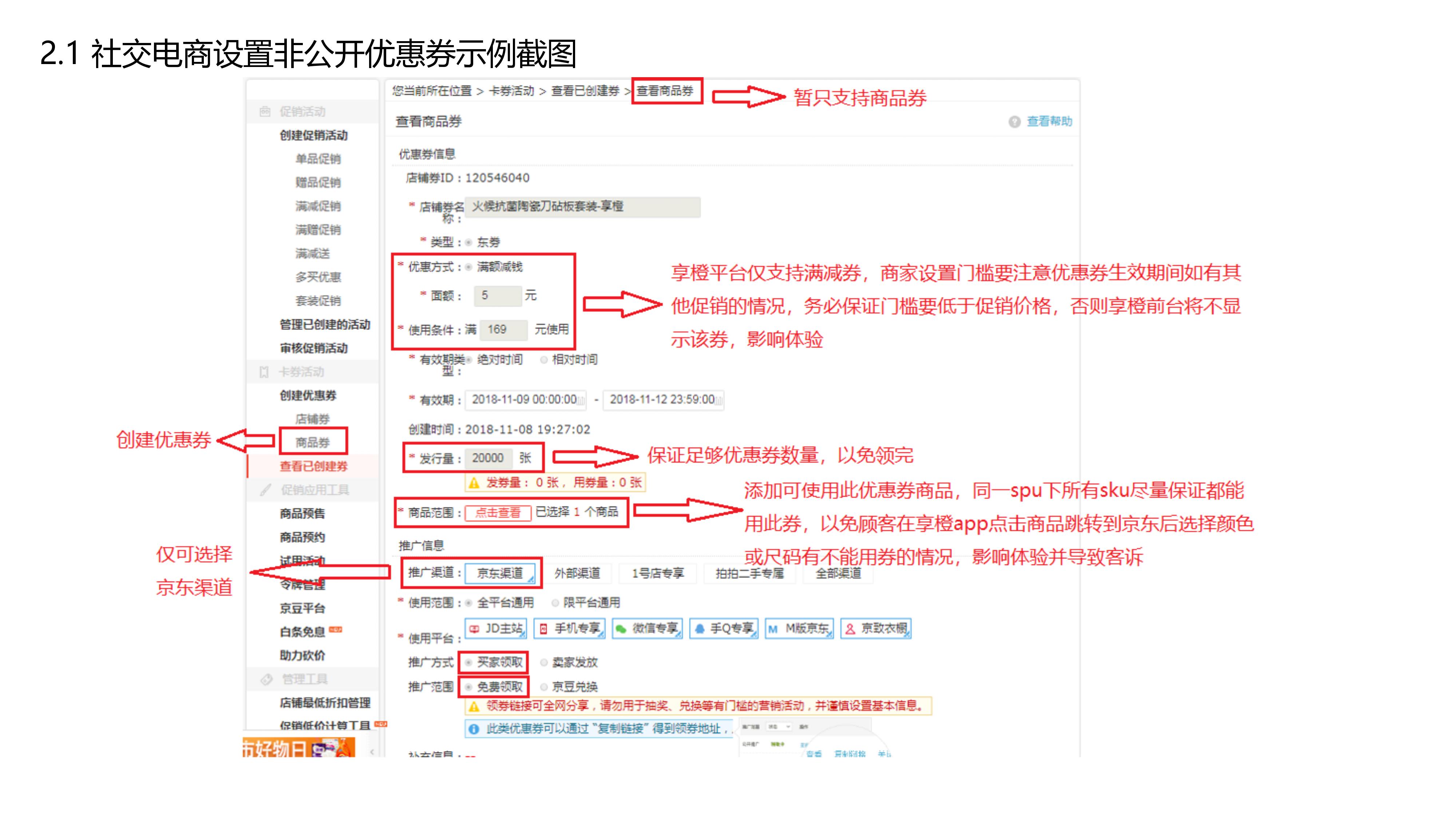The image size is (1456, 819).
Task: Select the 全部渠道 channel
Action: point(838,573)
